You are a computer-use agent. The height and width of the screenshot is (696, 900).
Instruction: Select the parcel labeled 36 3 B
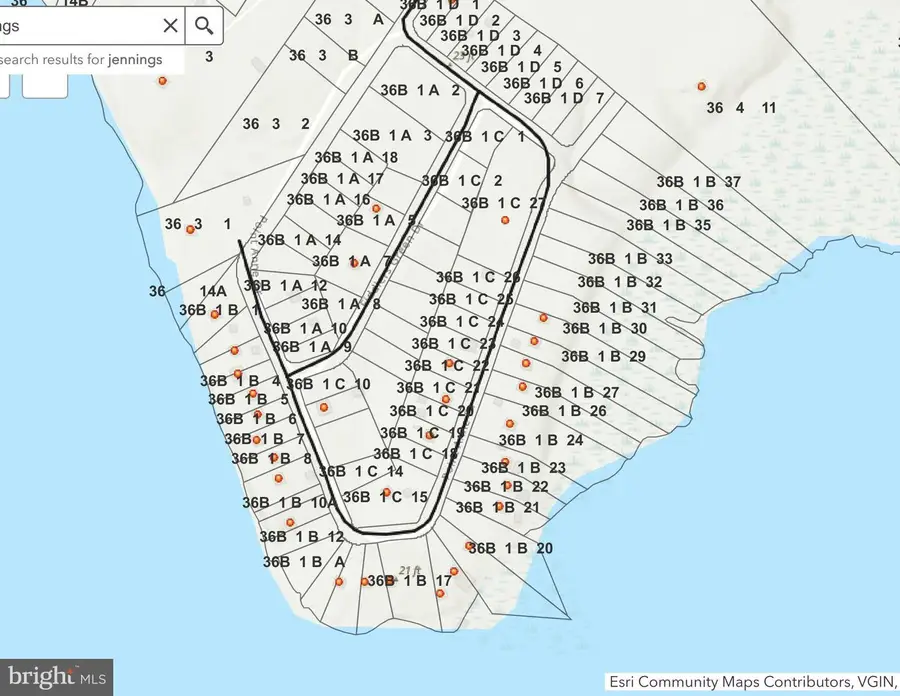(x=323, y=56)
